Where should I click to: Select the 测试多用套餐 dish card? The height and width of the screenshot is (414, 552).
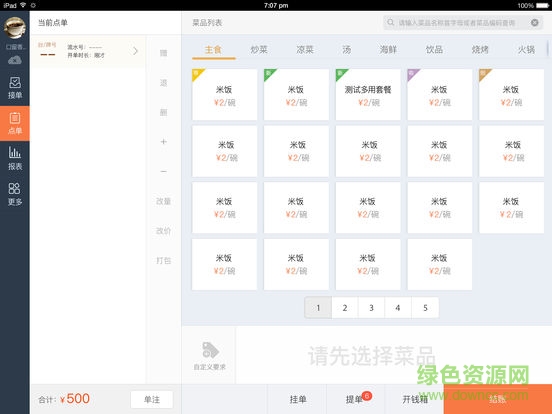368,94
